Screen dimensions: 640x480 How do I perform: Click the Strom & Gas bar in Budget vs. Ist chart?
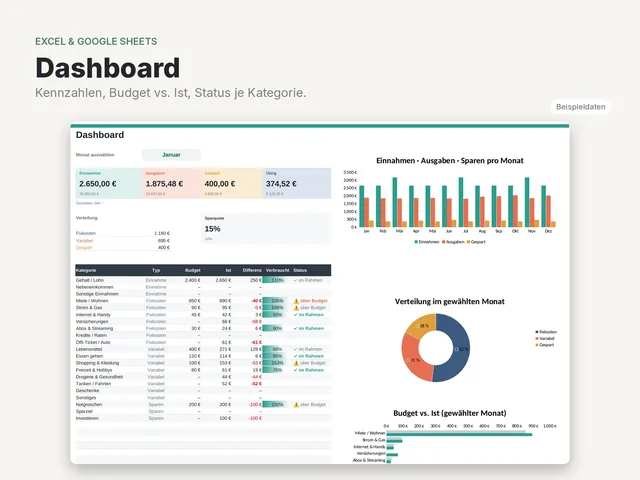(x=394, y=440)
